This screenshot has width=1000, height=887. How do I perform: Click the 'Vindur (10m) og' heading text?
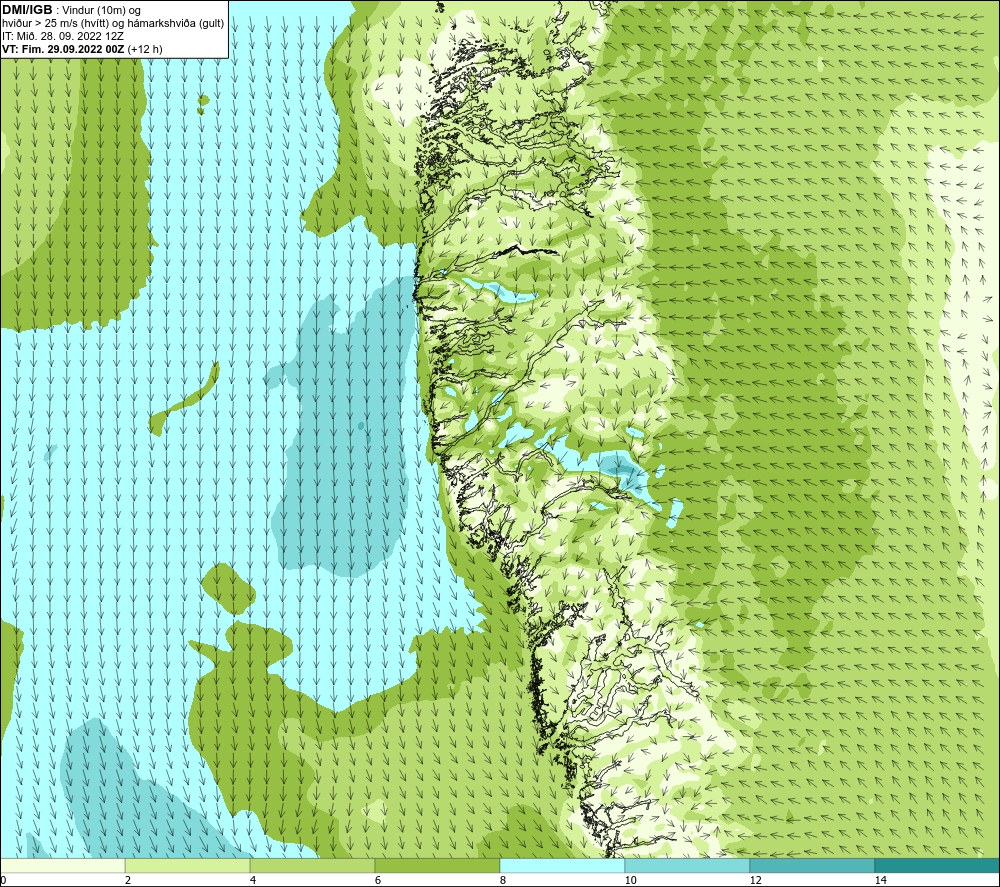click(103, 11)
